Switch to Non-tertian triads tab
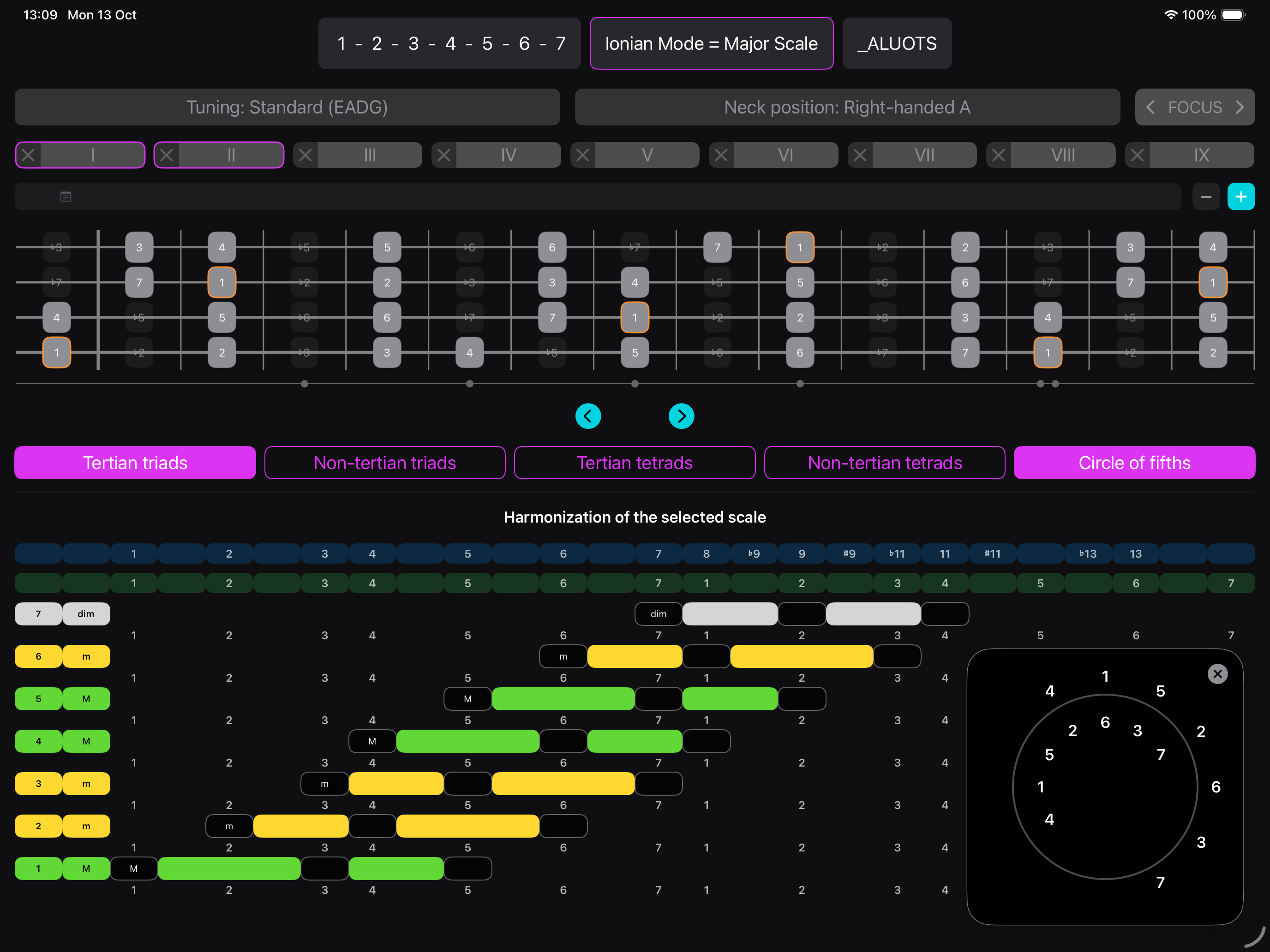This screenshot has height=952, width=1270. click(x=385, y=463)
